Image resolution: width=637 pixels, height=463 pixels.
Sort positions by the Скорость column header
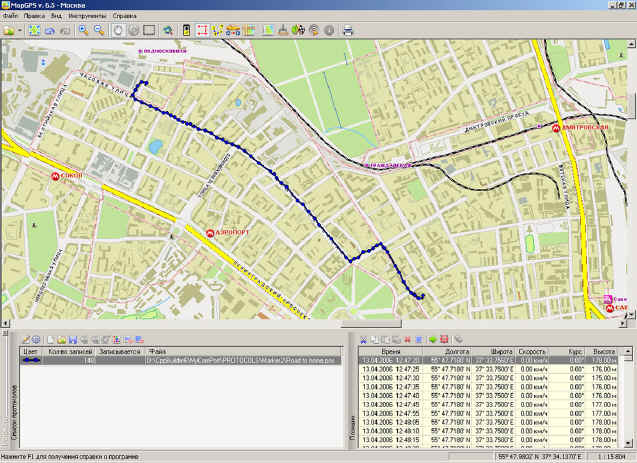tap(531, 352)
